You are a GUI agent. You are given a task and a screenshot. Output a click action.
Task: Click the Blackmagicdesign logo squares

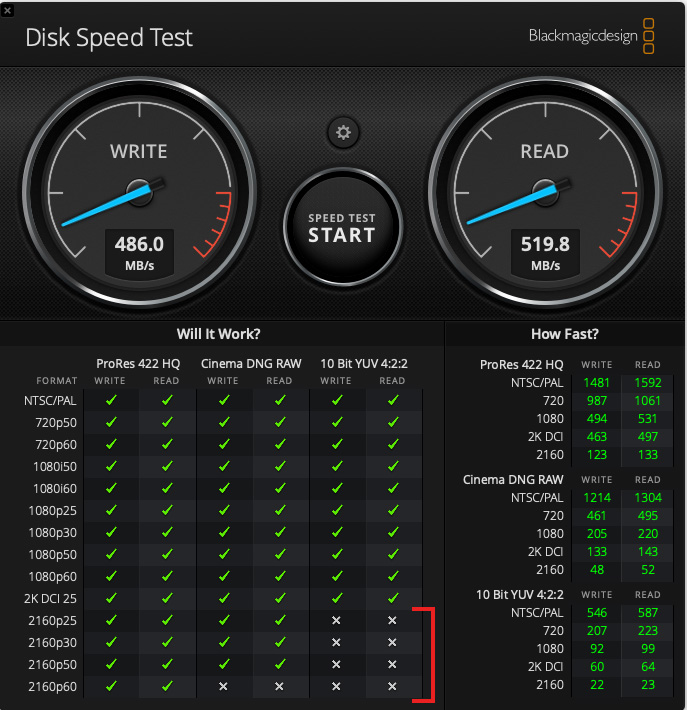click(x=649, y=36)
